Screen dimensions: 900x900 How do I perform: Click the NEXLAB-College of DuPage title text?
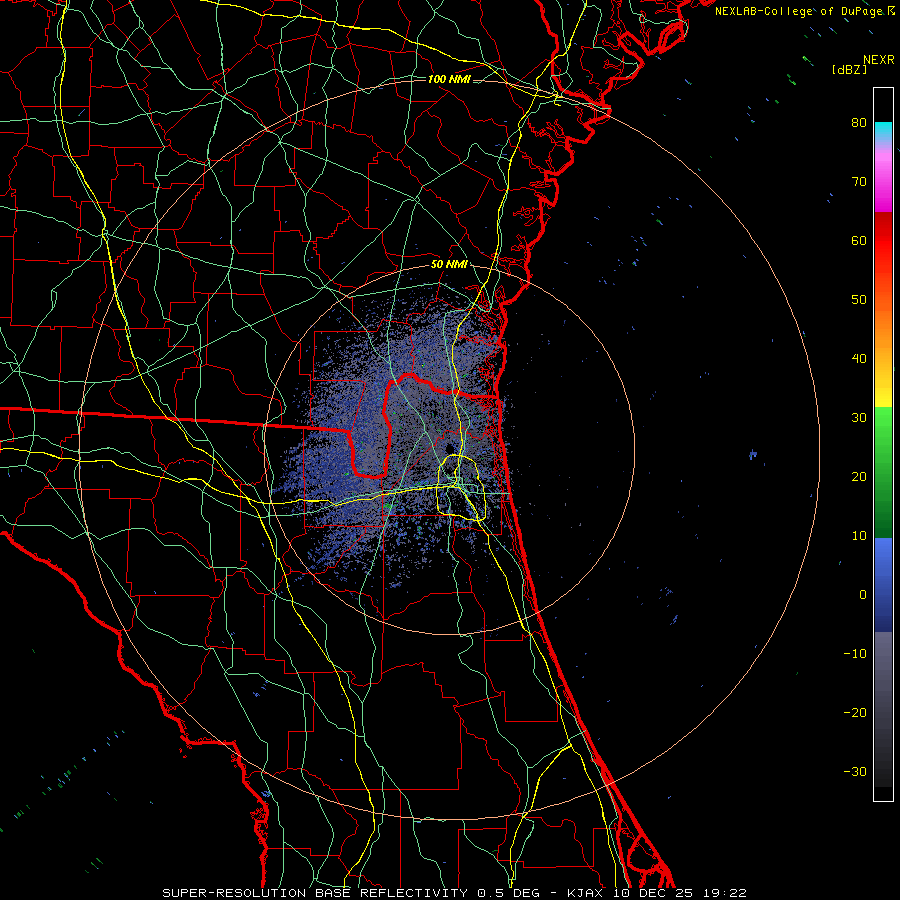click(x=799, y=11)
